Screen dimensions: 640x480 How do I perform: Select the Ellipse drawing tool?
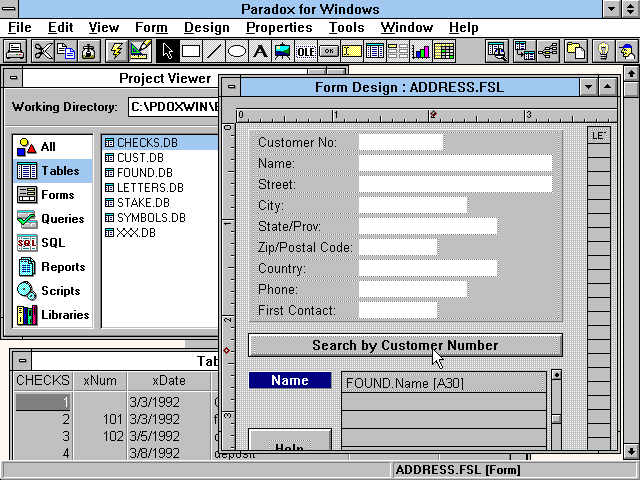coord(237,51)
